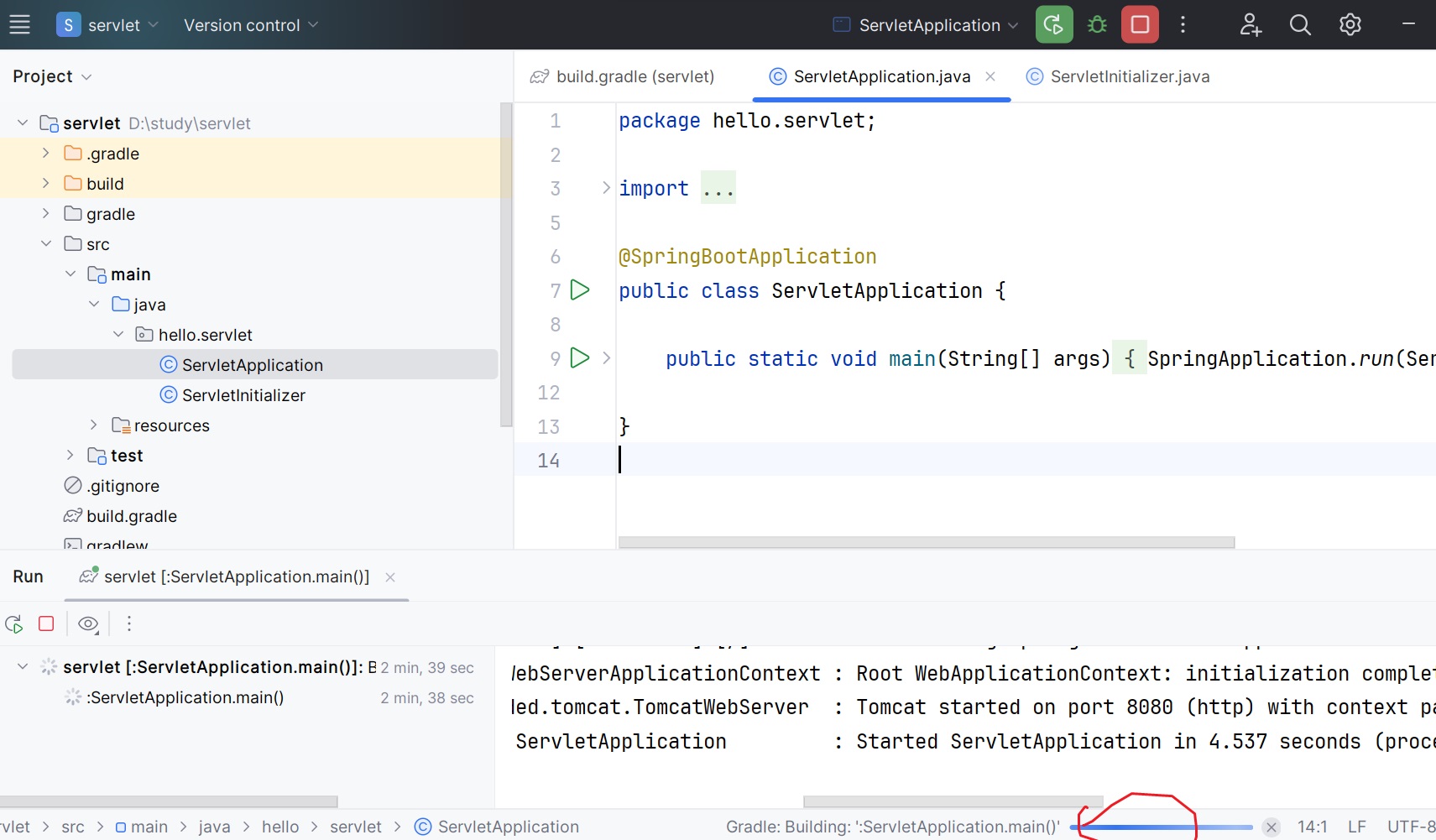Image resolution: width=1436 pixels, height=840 pixels.
Task: Select ServletApplication class in project tree
Action: click(x=255, y=364)
